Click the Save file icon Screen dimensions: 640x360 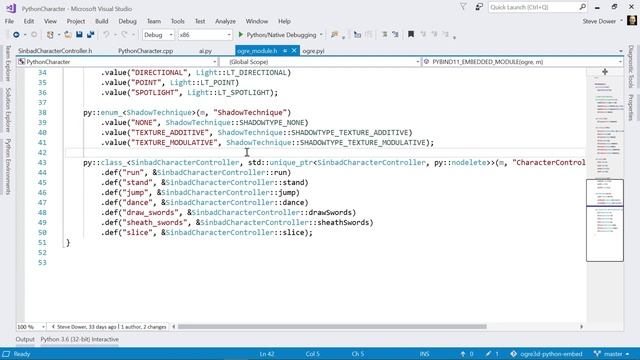point(79,35)
